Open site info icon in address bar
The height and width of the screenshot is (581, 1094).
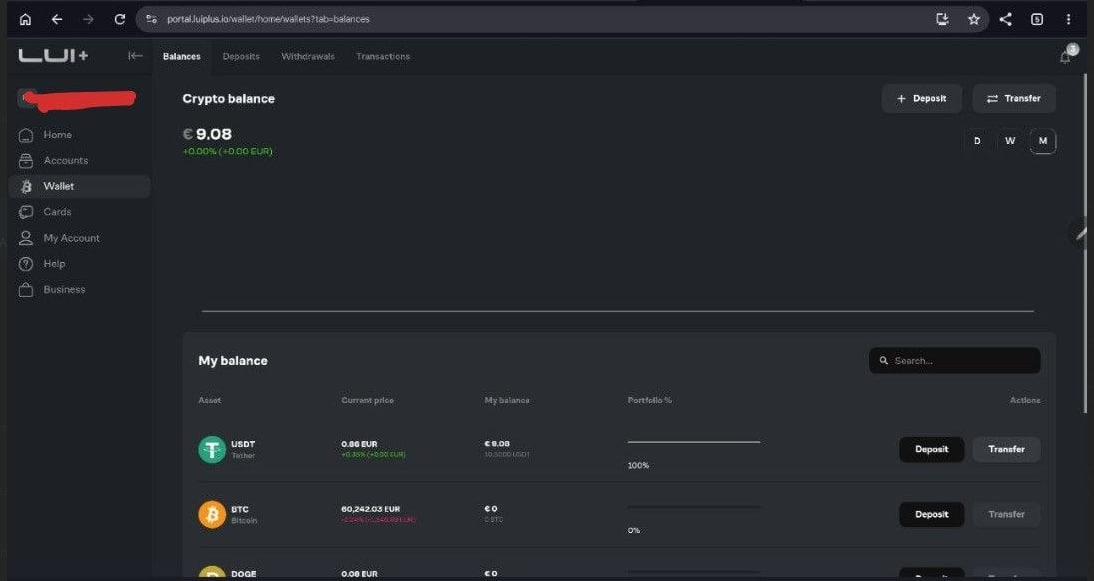(151, 20)
